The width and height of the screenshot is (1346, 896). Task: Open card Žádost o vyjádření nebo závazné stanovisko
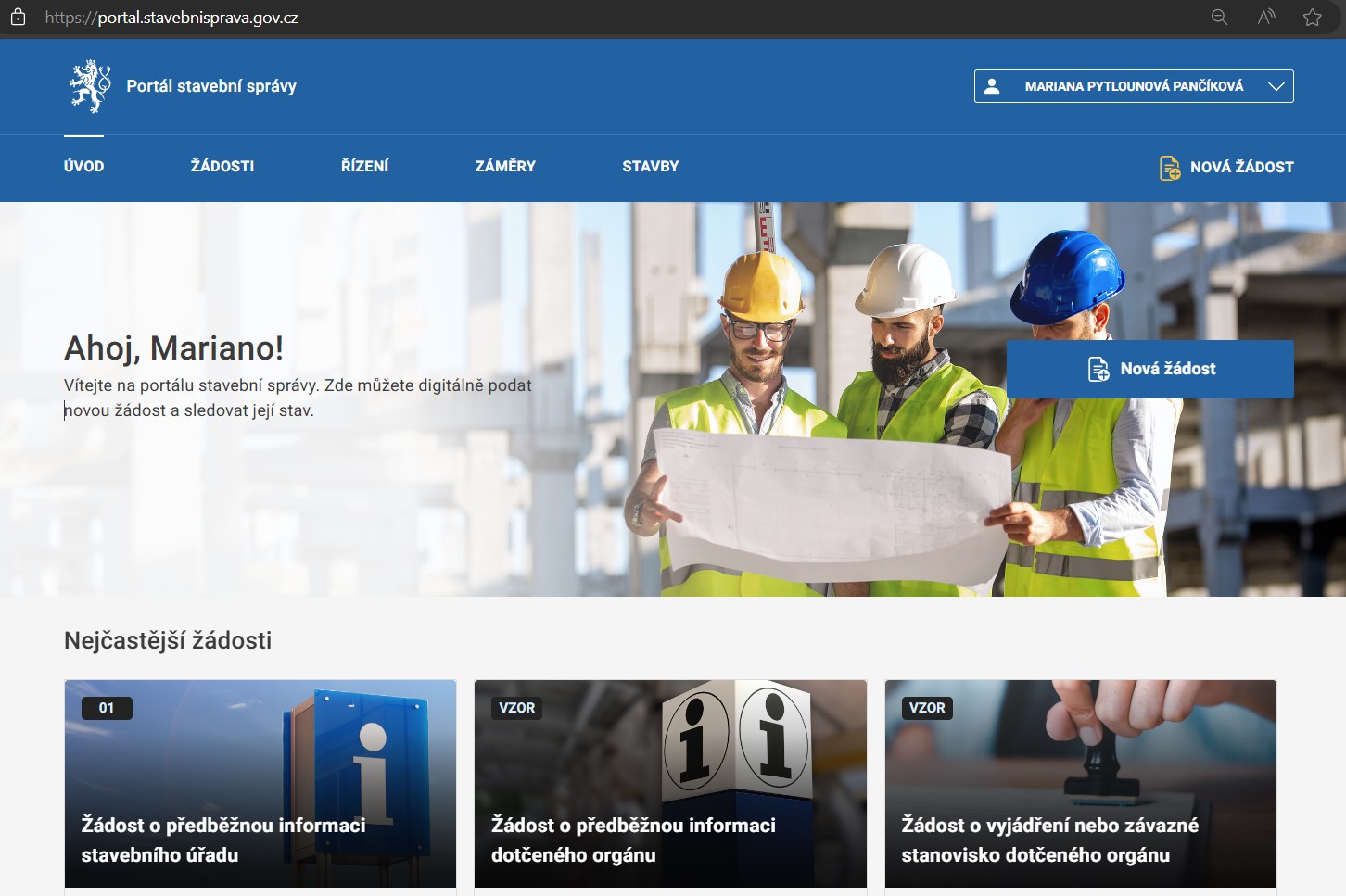[x=1081, y=784]
